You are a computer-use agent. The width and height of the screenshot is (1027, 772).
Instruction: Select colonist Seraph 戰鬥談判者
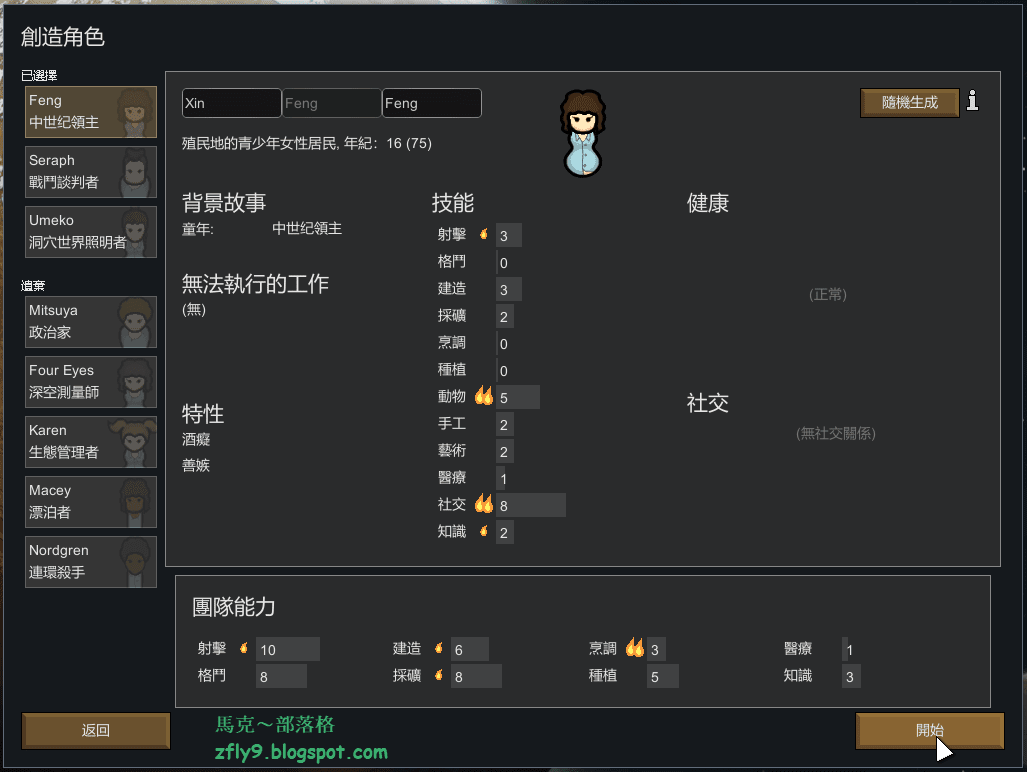[x=91, y=172]
